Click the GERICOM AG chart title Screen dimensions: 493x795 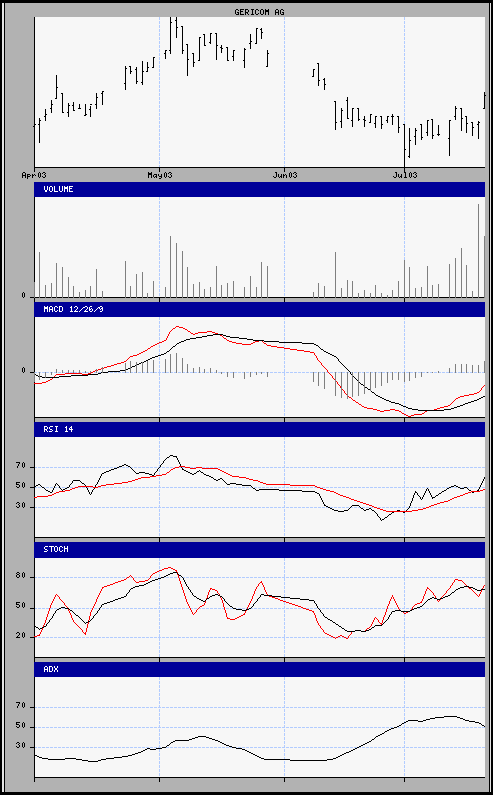click(259, 12)
